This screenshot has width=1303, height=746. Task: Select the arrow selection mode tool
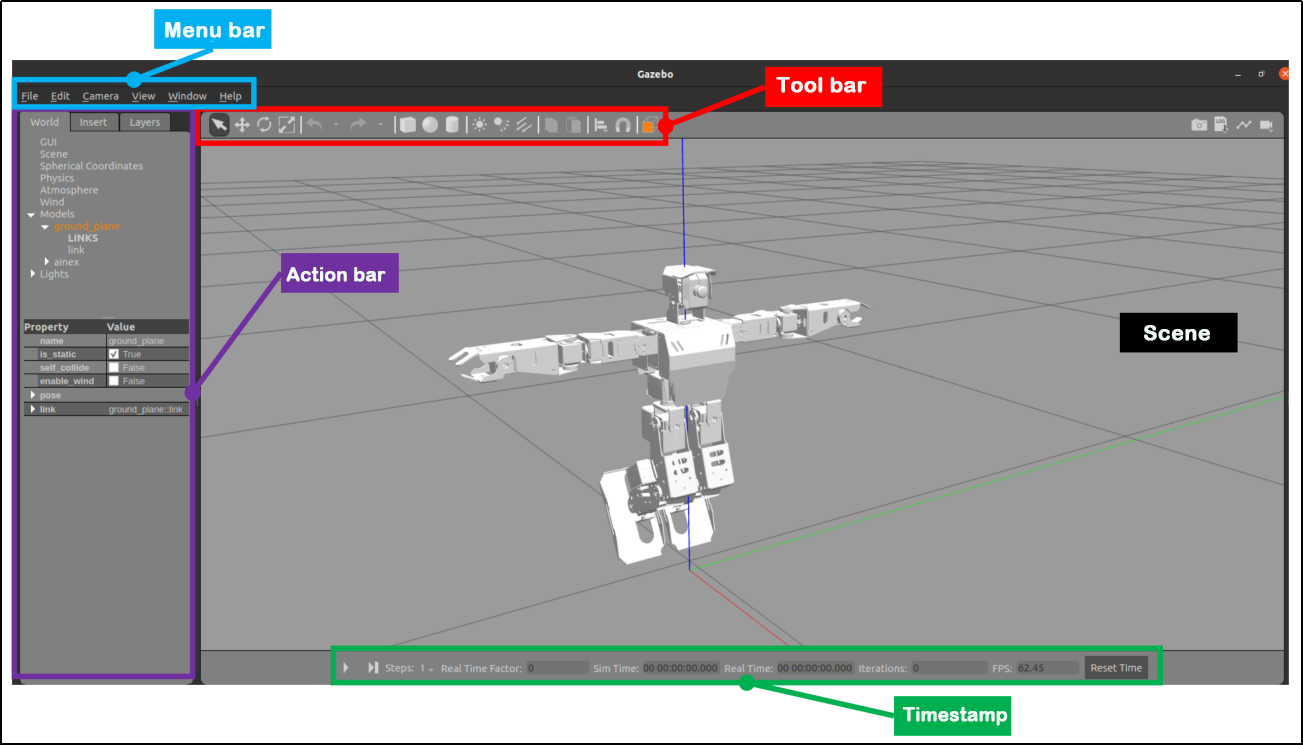pos(219,125)
